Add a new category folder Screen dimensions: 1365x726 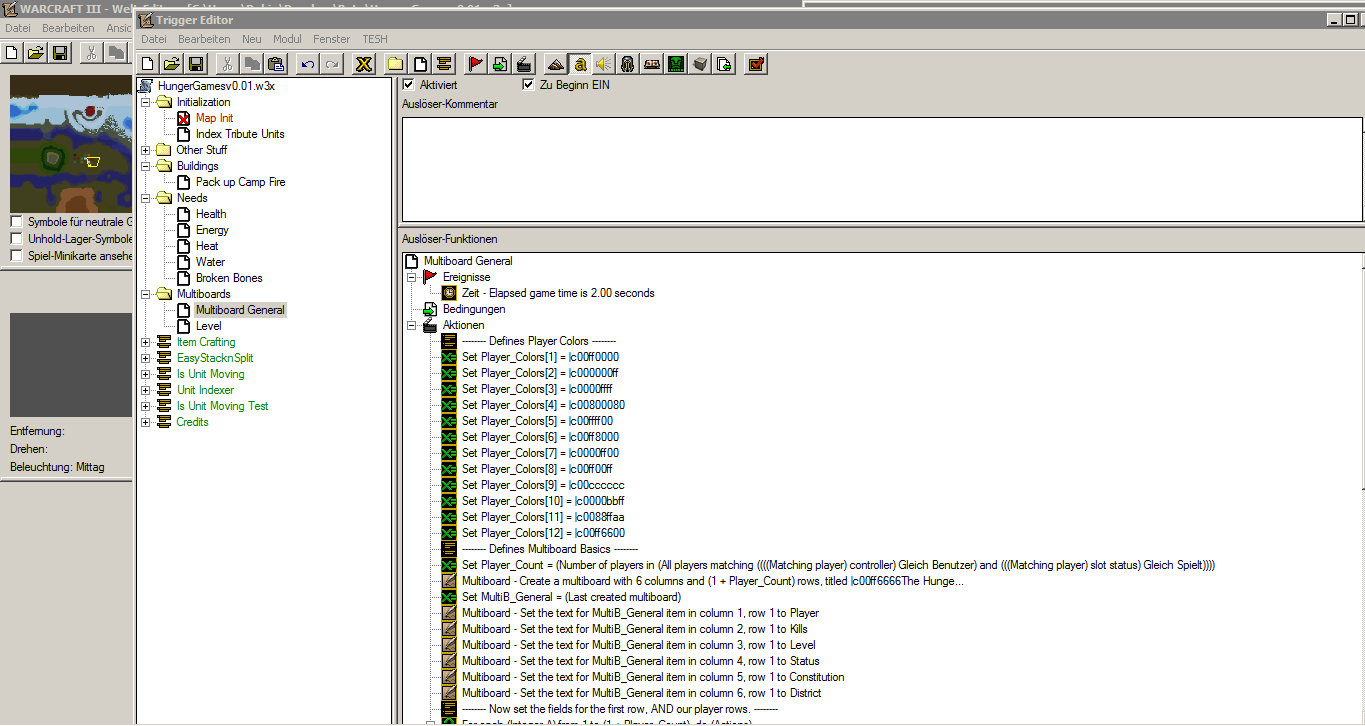coord(396,64)
